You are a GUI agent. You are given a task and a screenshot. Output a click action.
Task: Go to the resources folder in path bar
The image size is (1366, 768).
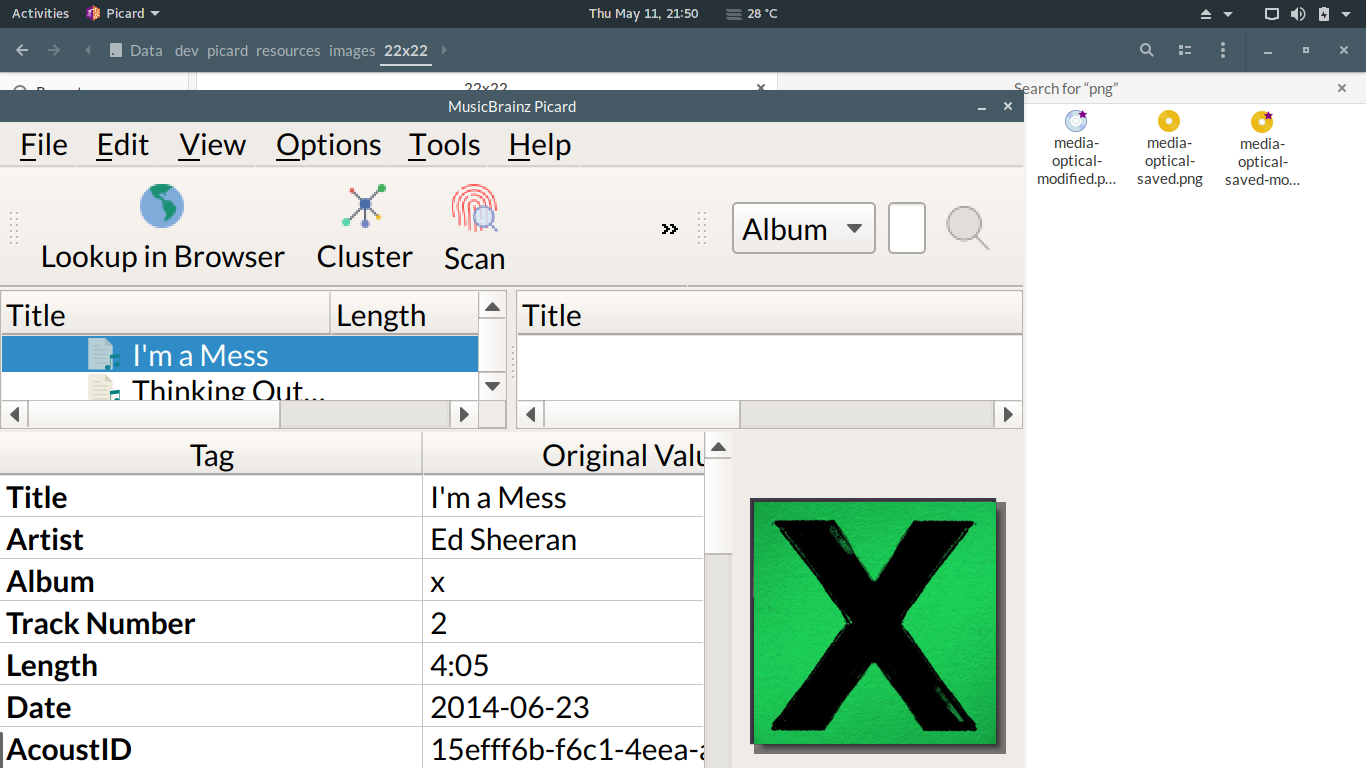288,50
